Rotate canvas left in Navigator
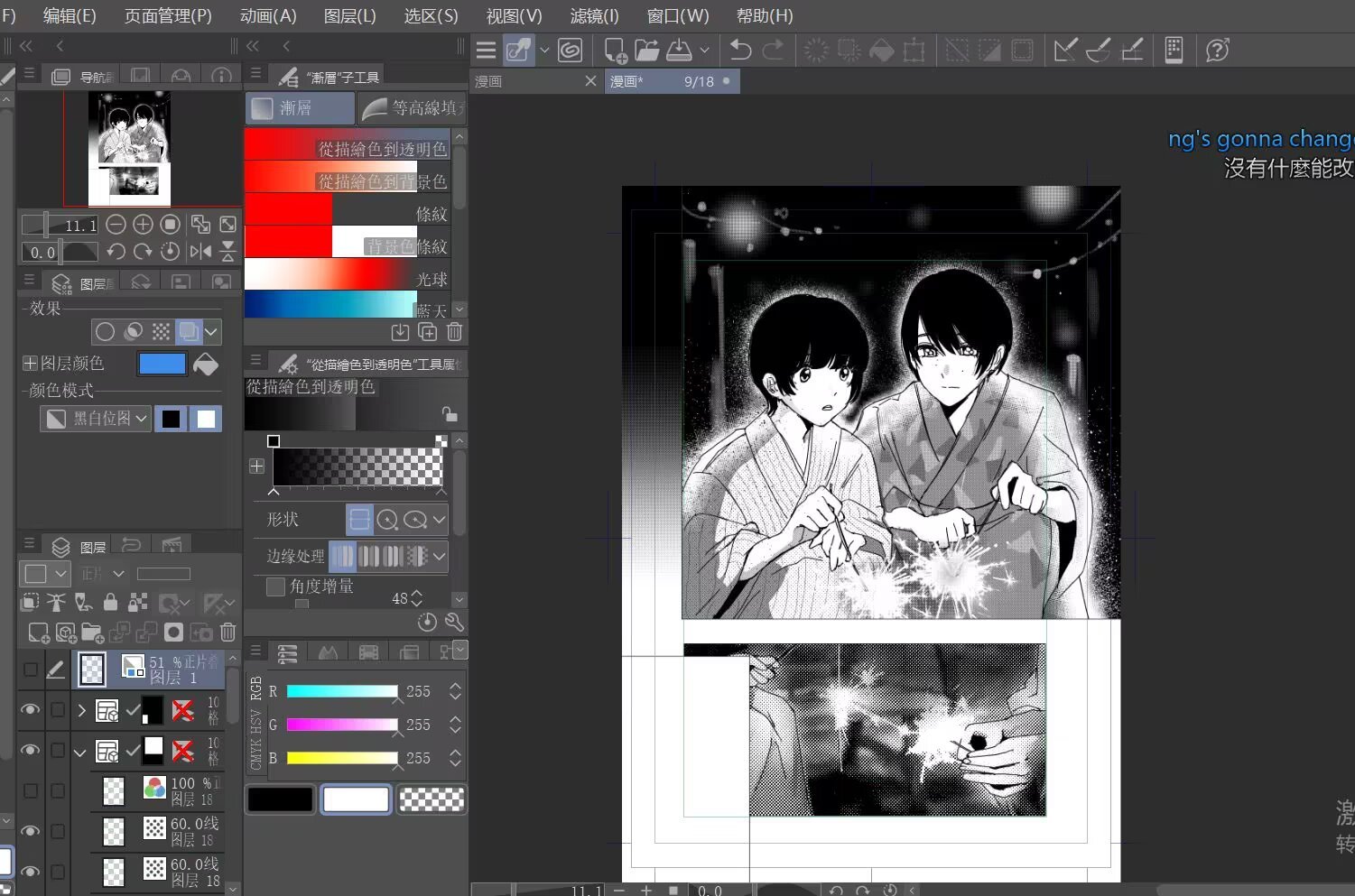This screenshot has height=896, width=1355. click(x=116, y=251)
